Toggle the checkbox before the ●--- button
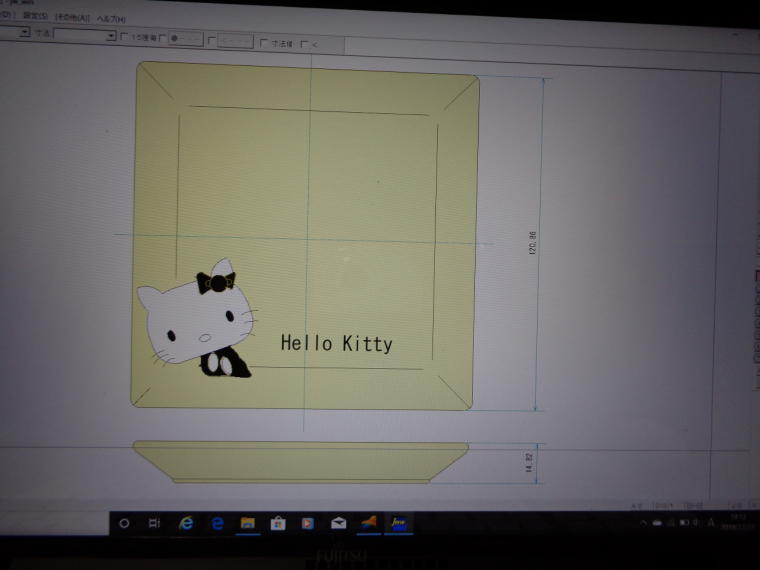 click(x=162, y=37)
